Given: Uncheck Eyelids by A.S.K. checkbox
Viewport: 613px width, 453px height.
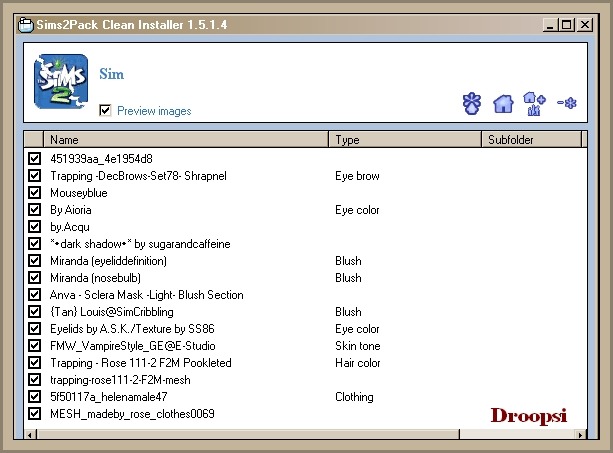Looking at the screenshot, I should [x=34, y=328].
